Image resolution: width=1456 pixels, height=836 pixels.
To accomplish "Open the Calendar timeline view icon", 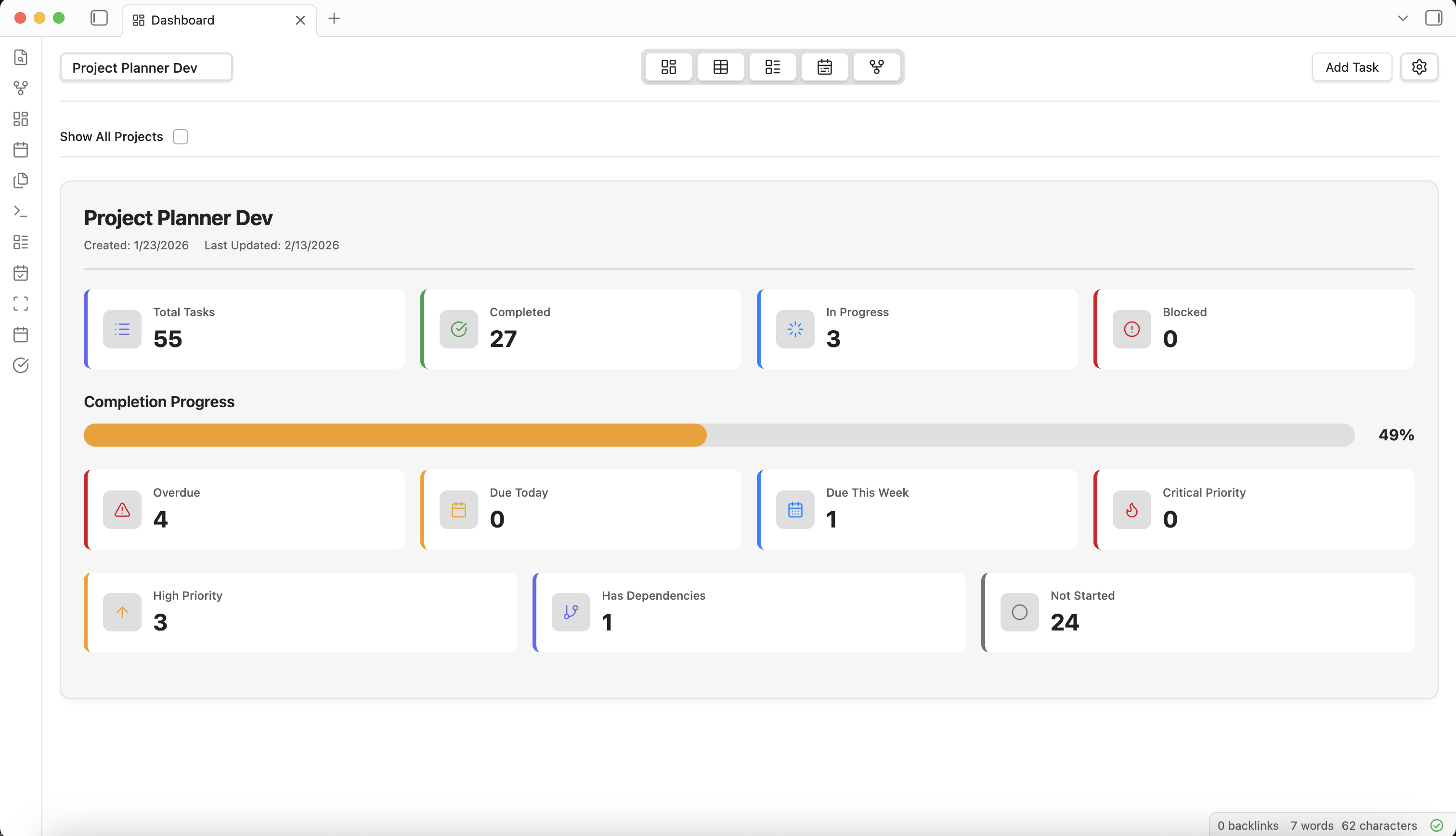I will click(x=824, y=66).
